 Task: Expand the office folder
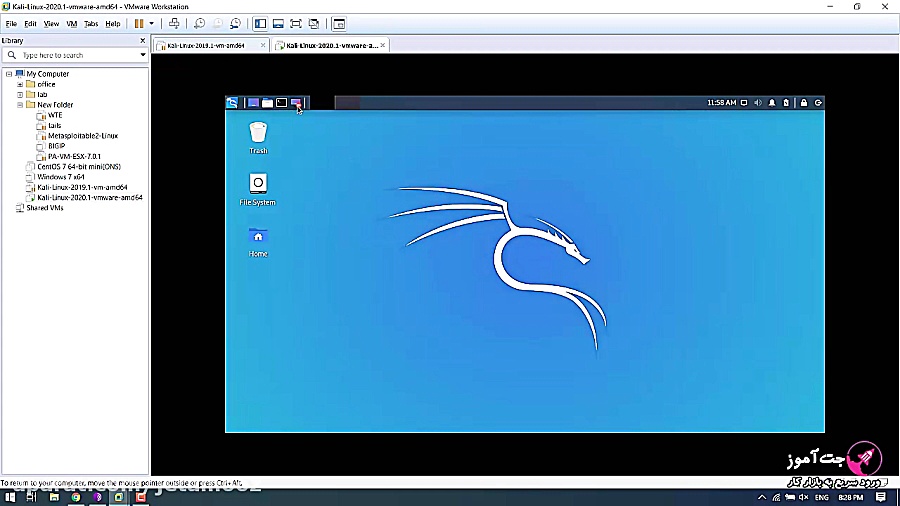pyautogui.click(x=20, y=84)
